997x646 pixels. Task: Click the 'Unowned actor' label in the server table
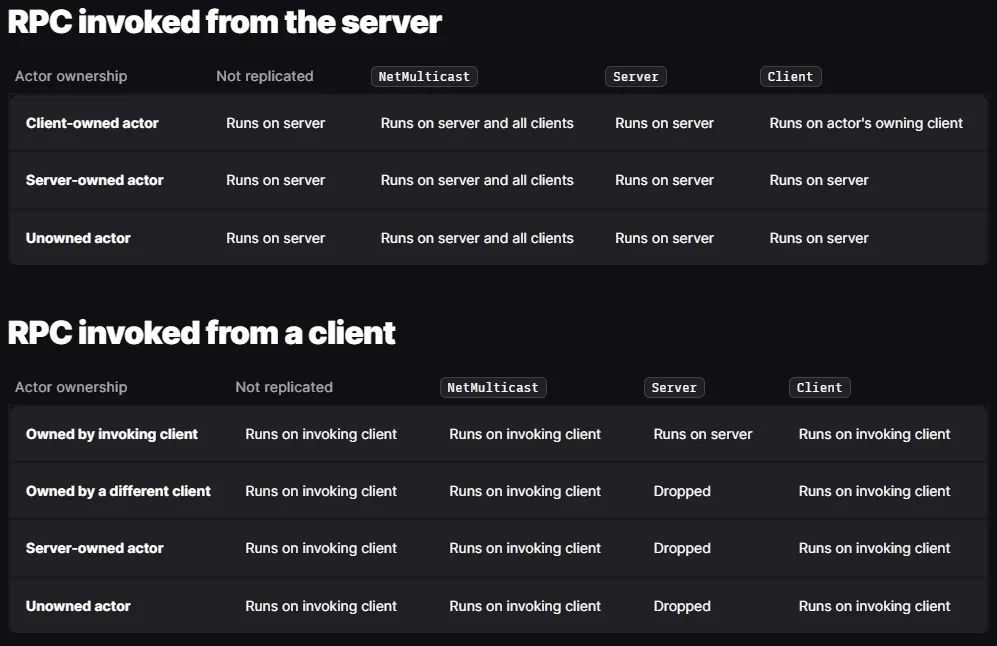tap(78, 238)
